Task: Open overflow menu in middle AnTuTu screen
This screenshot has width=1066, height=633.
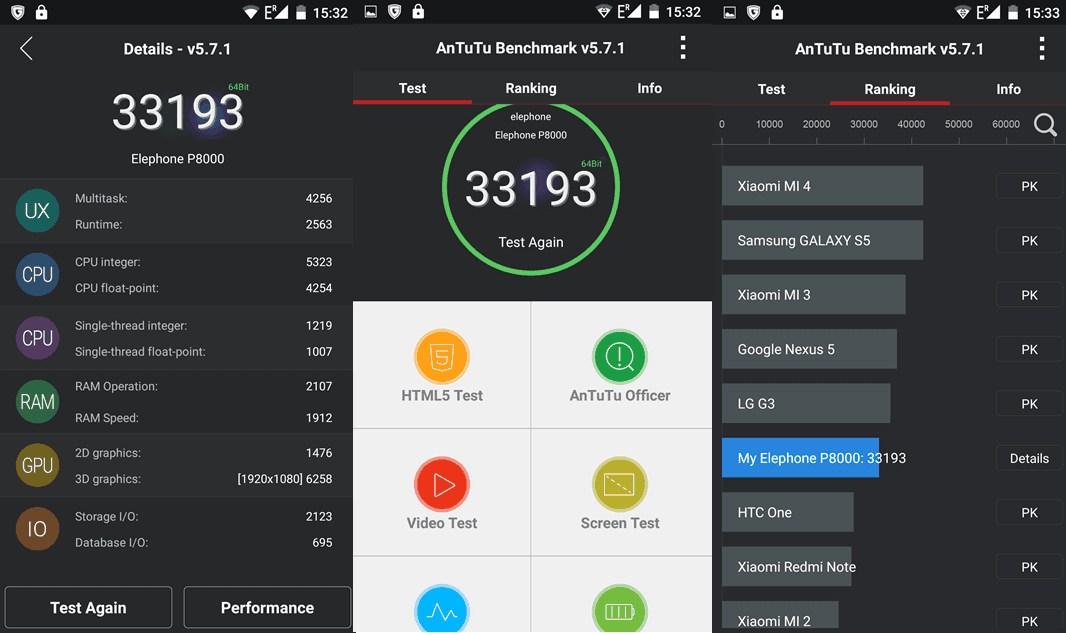Action: point(683,48)
